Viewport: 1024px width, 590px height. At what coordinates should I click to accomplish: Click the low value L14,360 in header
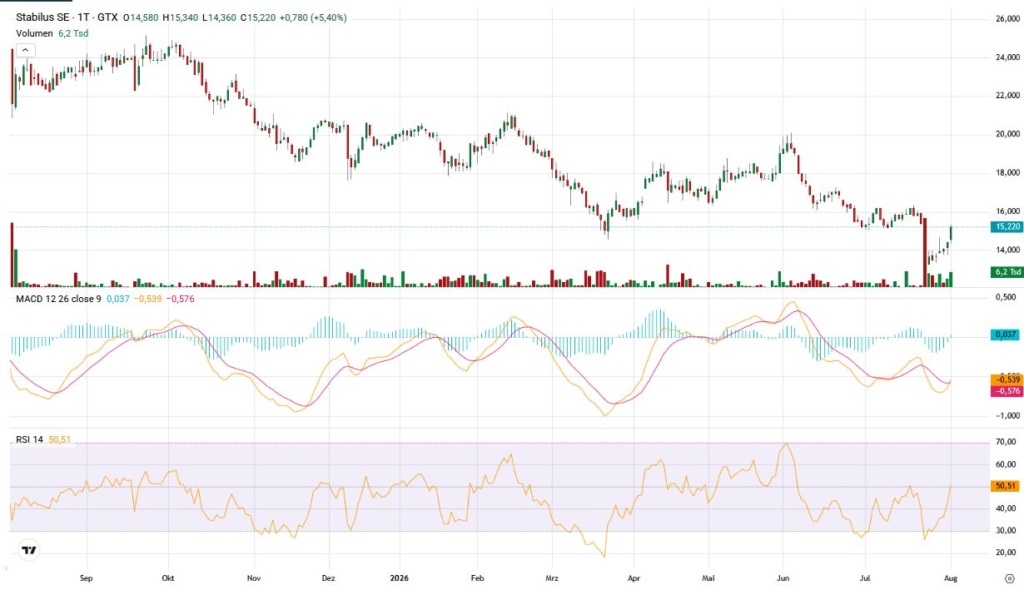[219, 18]
